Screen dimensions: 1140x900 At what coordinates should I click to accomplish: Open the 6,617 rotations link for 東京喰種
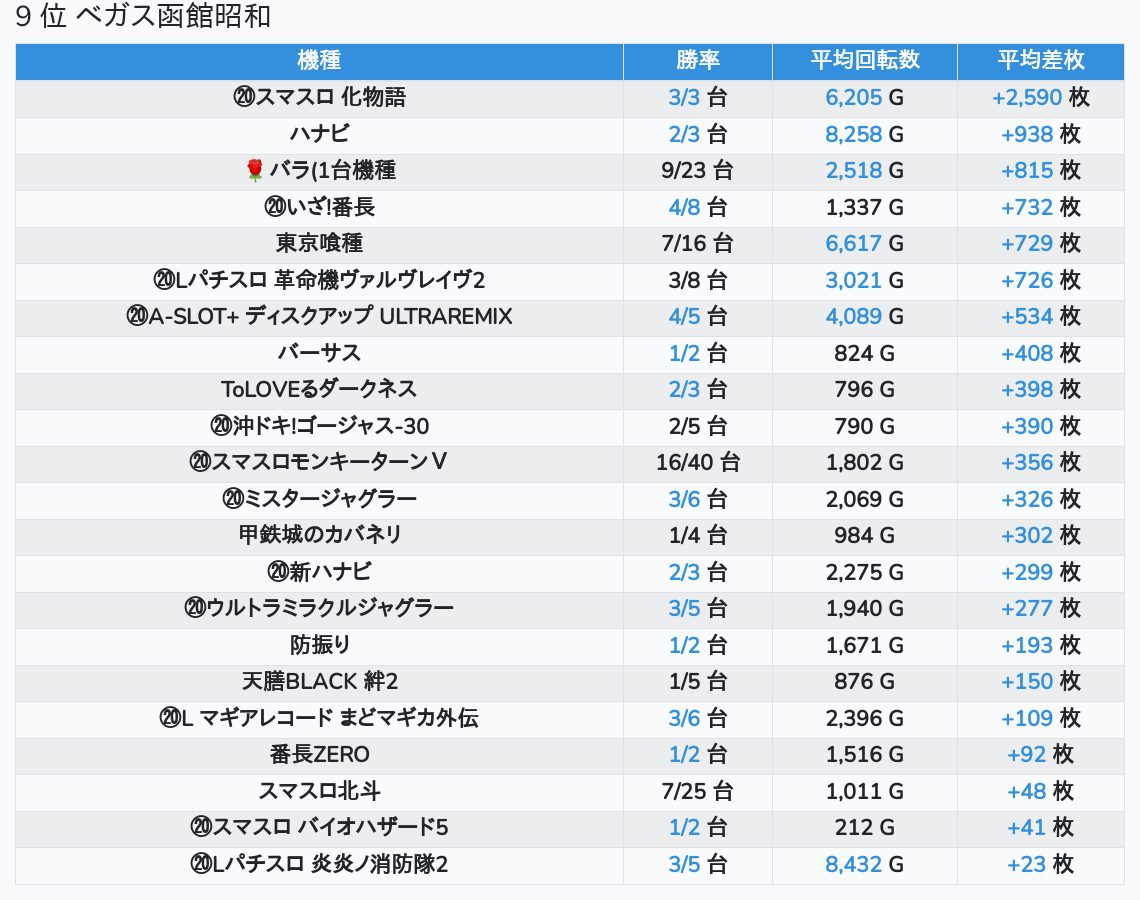click(854, 244)
